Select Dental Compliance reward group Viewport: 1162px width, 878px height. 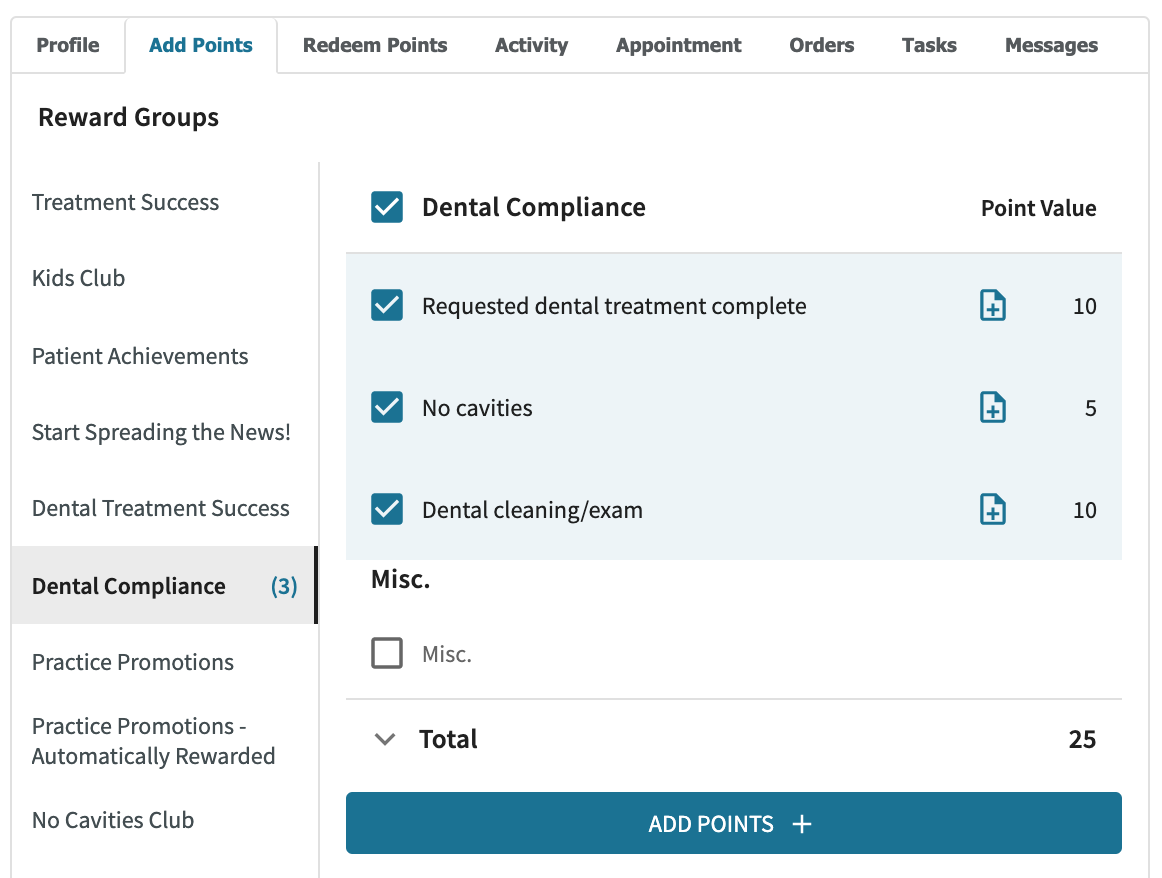tap(165, 585)
